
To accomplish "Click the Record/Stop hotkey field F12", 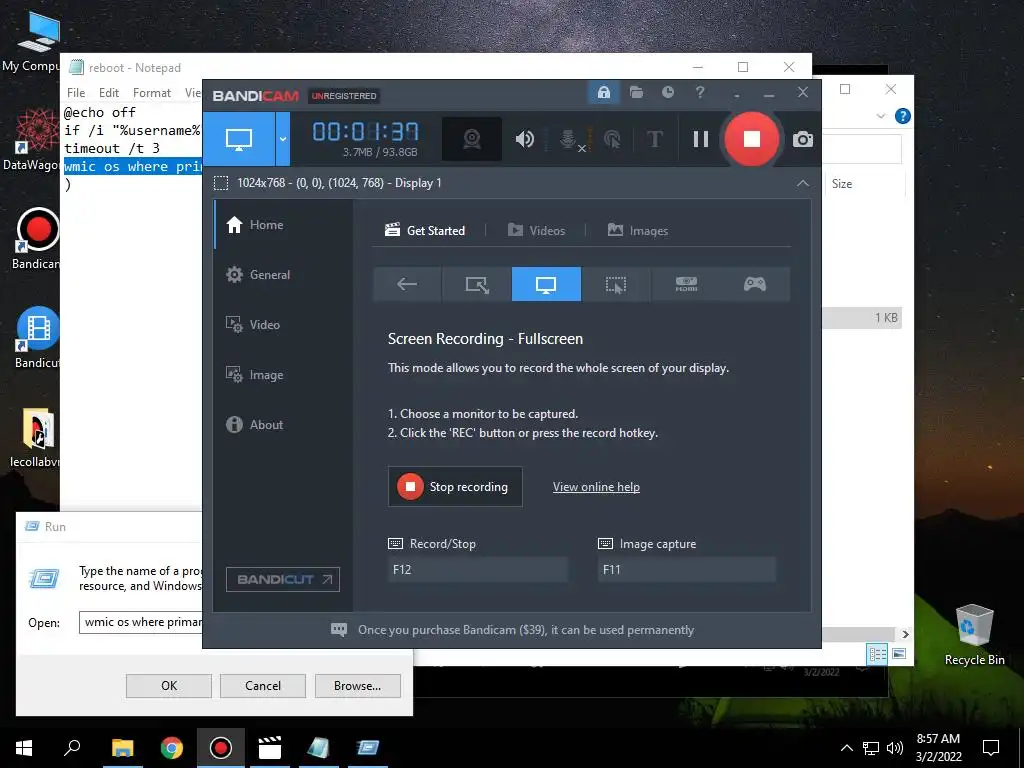I will click(477, 569).
